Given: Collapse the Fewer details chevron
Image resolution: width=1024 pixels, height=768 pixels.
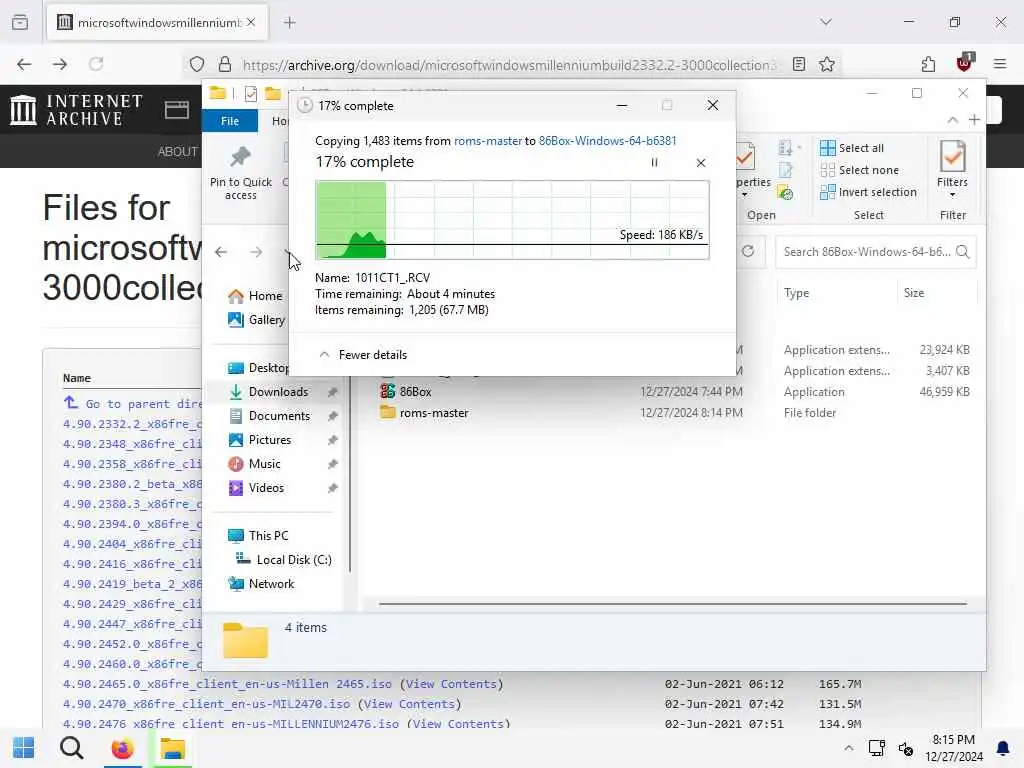Looking at the screenshot, I should 324,355.
